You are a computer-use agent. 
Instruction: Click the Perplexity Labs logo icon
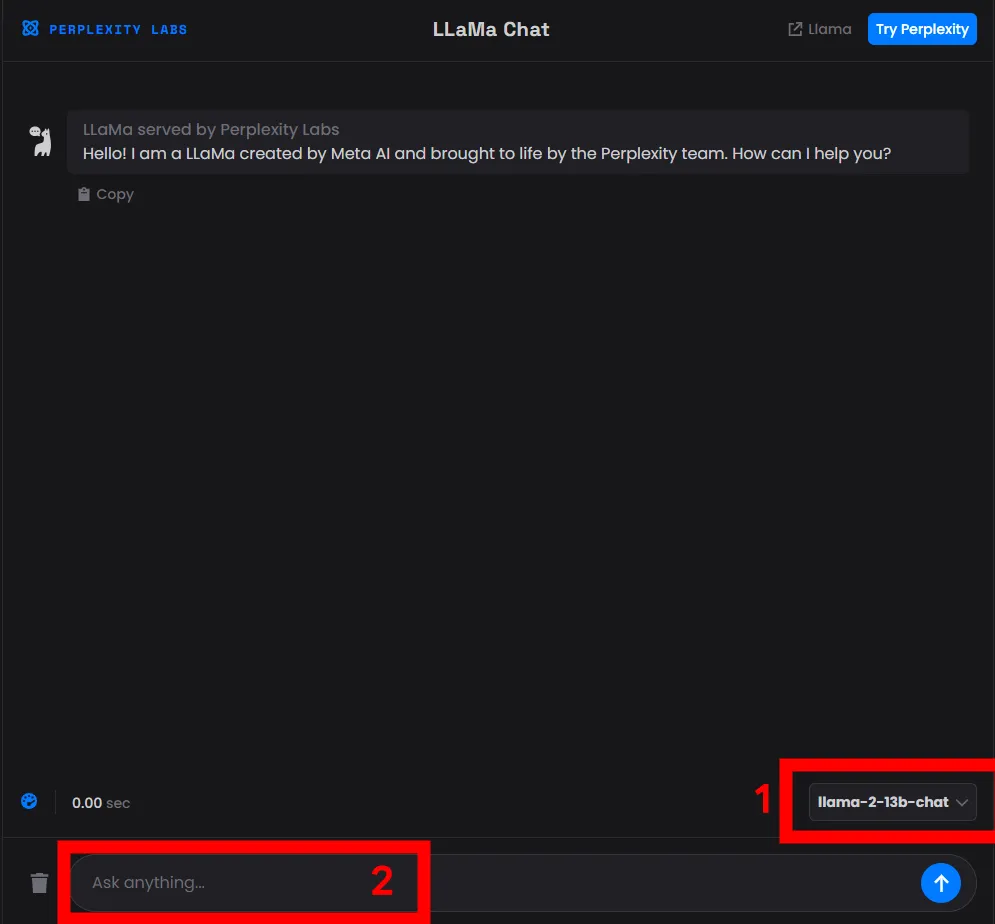[x=30, y=29]
